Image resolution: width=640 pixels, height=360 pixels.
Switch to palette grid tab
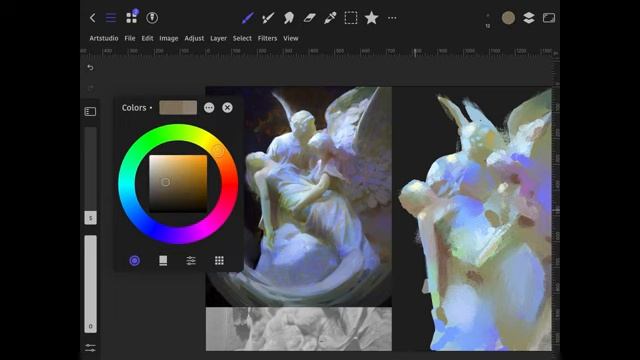tap(219, 260)
